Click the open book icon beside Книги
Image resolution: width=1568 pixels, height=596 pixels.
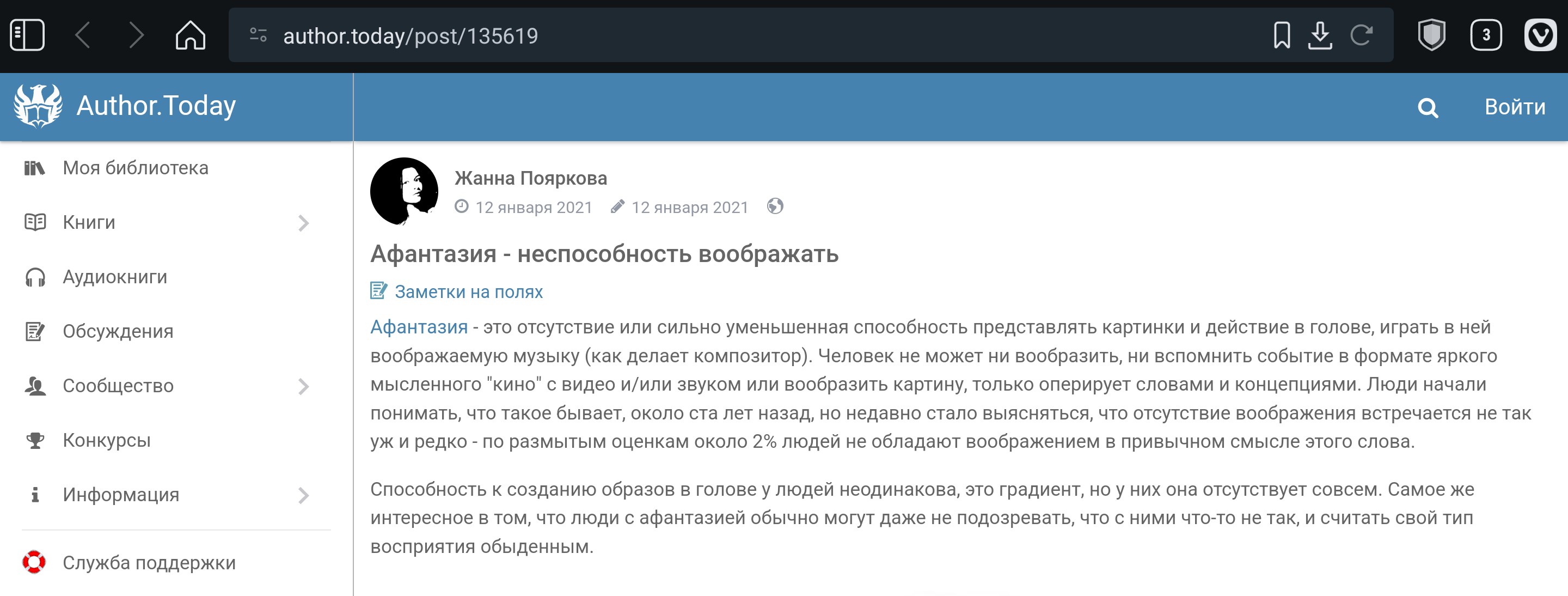pos(35,222)
